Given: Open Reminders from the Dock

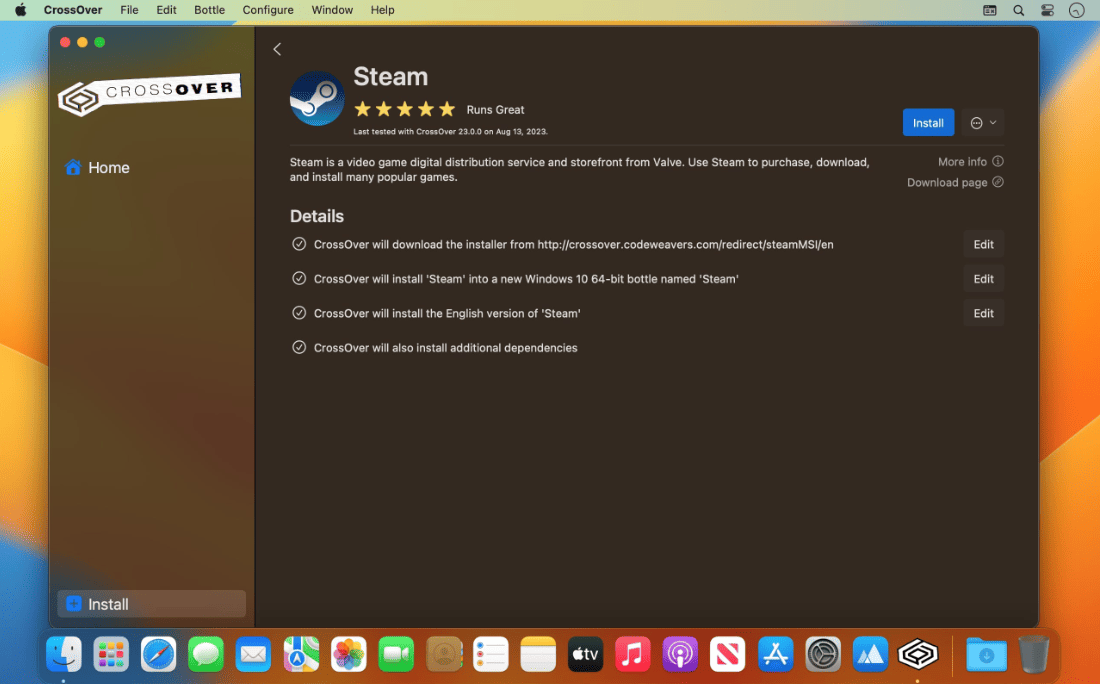Looking at the screenshot, I should click(x=490, y=655).
